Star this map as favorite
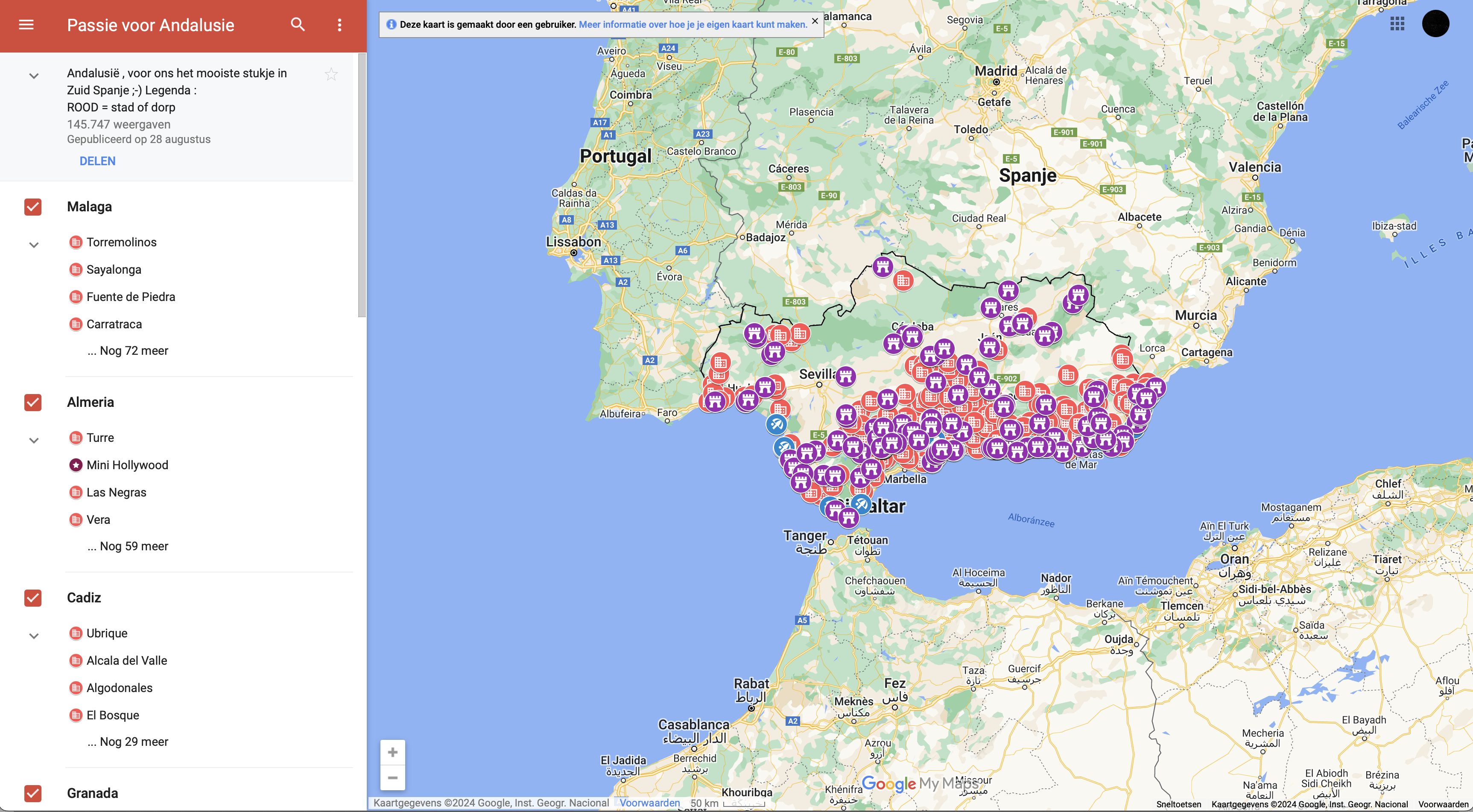The image size is (1473, 812). 331,74
